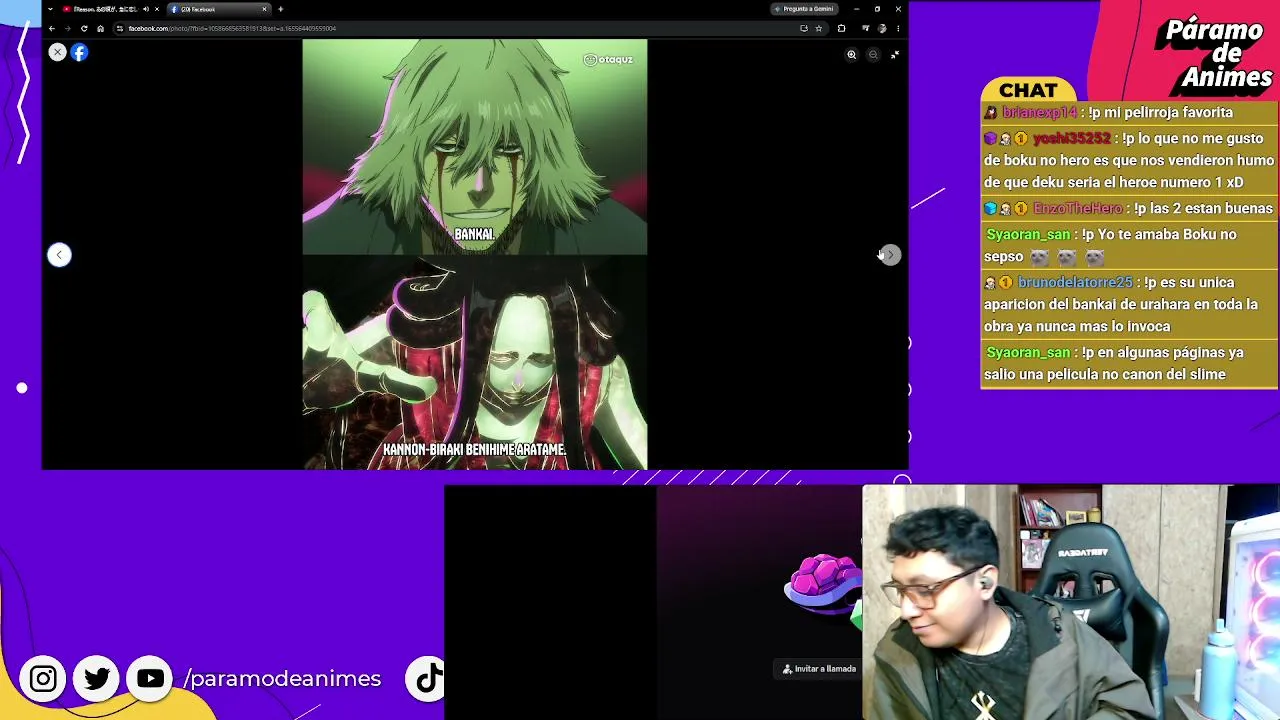Switch to the Facebook tab
This screenshot has height=720, width=1280.
[218, 9]
